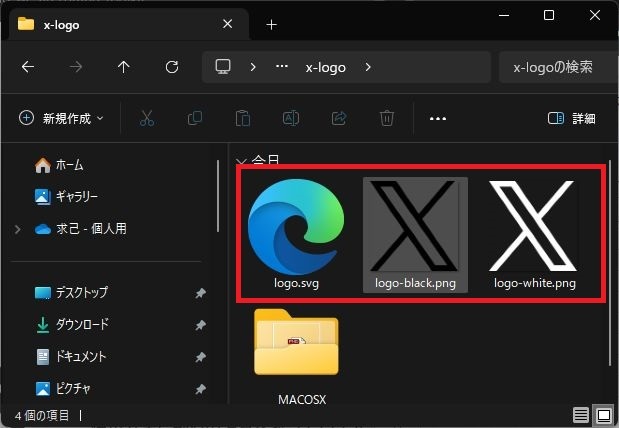Refresh the x-logo folder view
619x428 pixels.
coord(172,67)
